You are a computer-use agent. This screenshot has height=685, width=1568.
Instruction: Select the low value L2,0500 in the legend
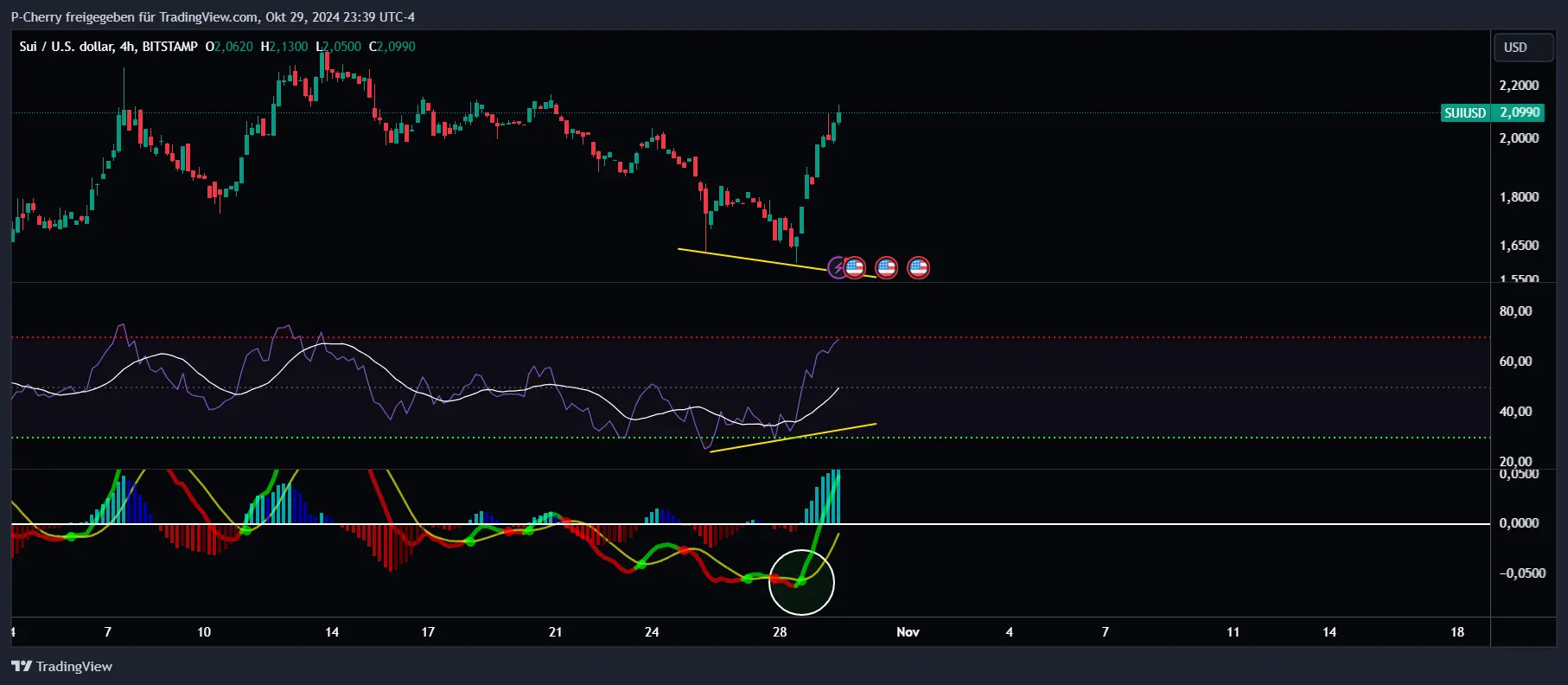(x=338, y=47)
